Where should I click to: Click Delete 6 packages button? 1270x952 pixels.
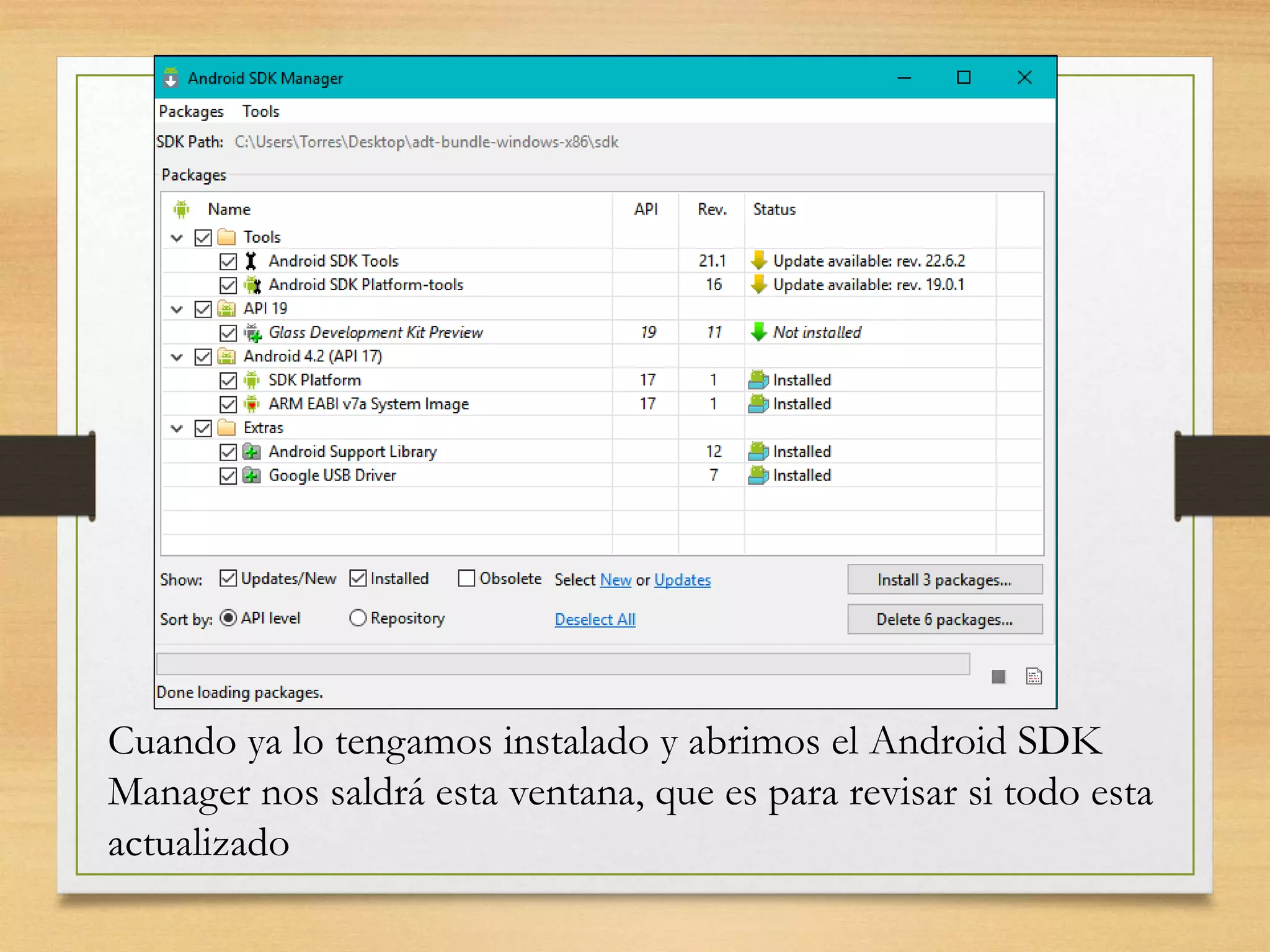945,619
